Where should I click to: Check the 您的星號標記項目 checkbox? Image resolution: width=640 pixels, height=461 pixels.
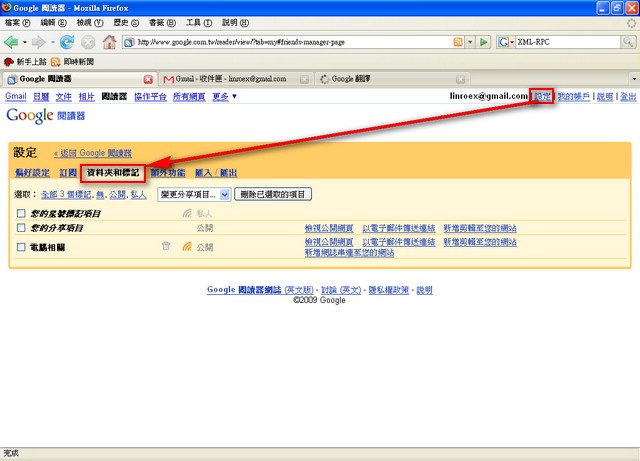click(x=21, y=213)
